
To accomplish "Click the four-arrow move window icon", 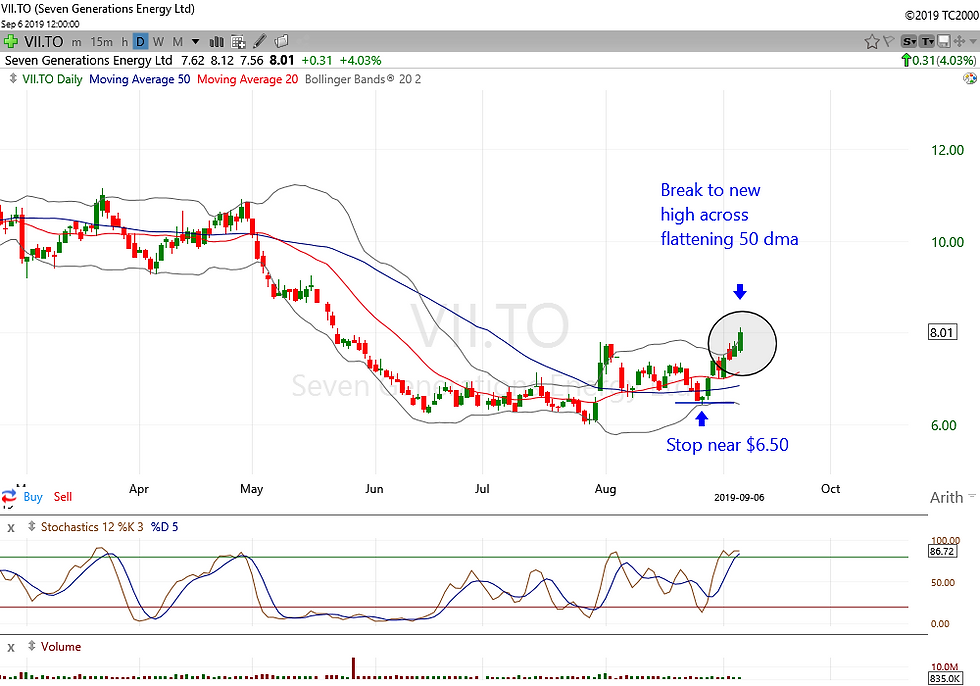I will [x=958, y=42].
